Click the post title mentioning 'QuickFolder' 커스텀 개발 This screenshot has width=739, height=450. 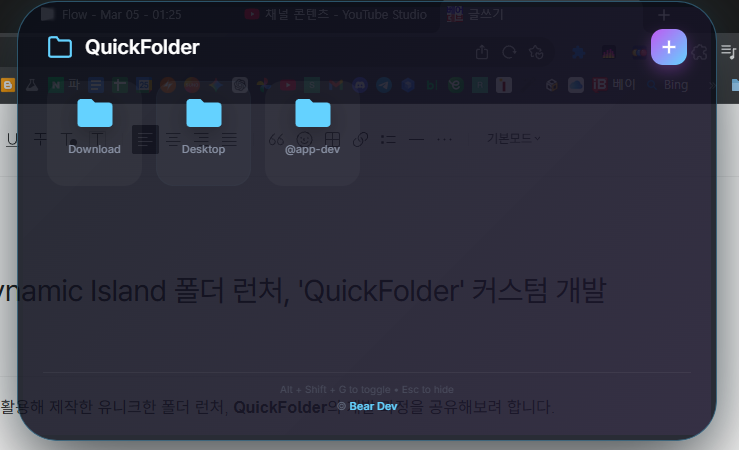303,290
